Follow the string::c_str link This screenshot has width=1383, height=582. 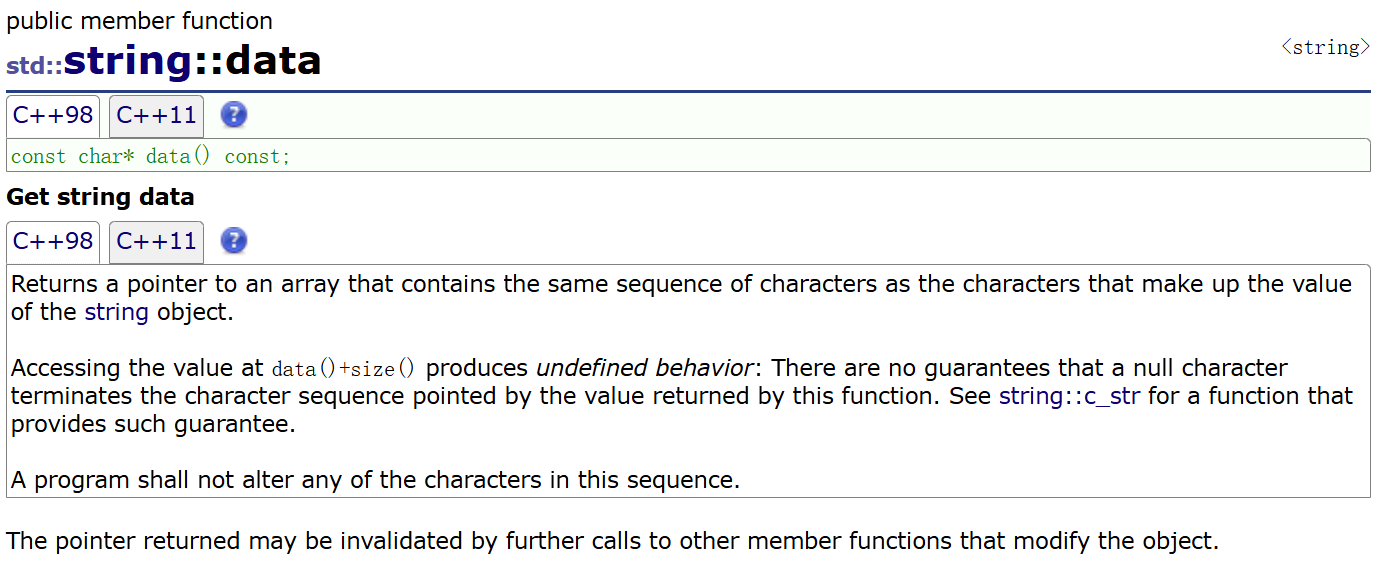(x=1069, y=396)
